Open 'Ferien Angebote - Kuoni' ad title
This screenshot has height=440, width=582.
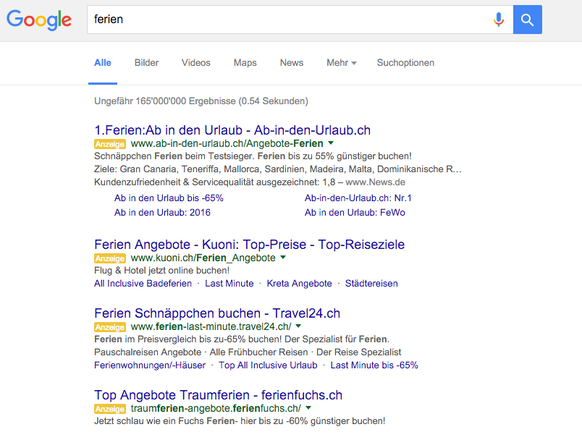249,245
